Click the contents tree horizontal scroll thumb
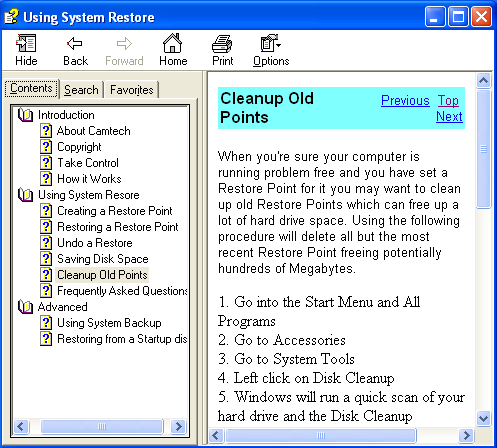 click(x=102, y=426)
